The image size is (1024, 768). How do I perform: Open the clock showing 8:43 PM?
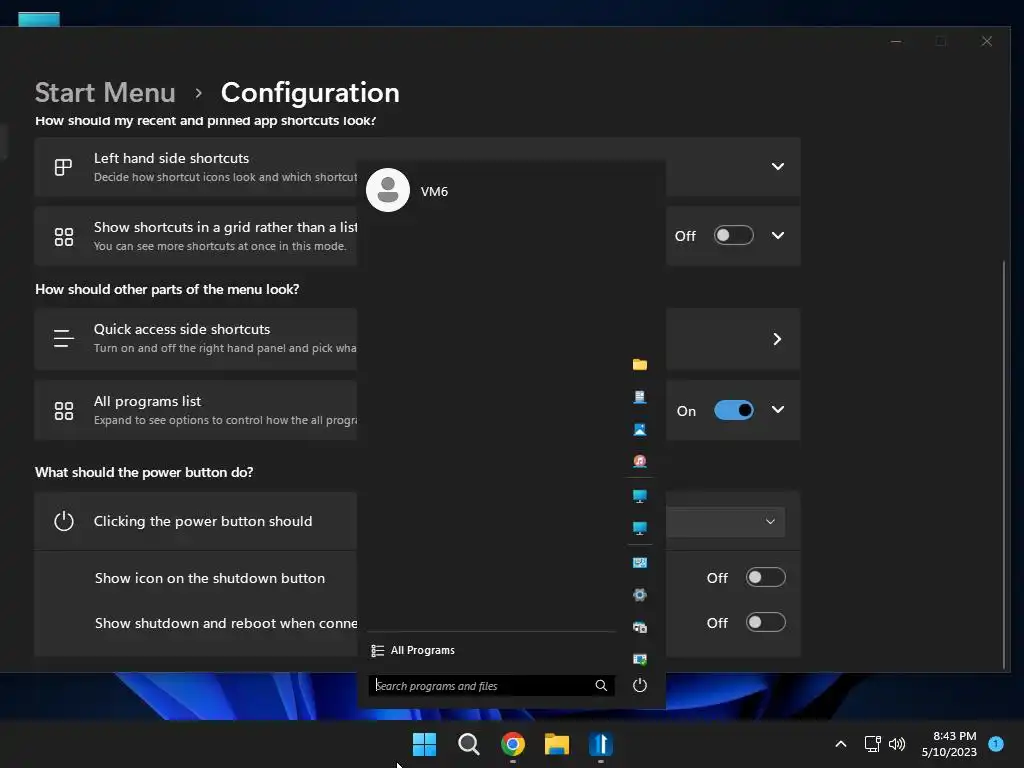pos(949,744)
